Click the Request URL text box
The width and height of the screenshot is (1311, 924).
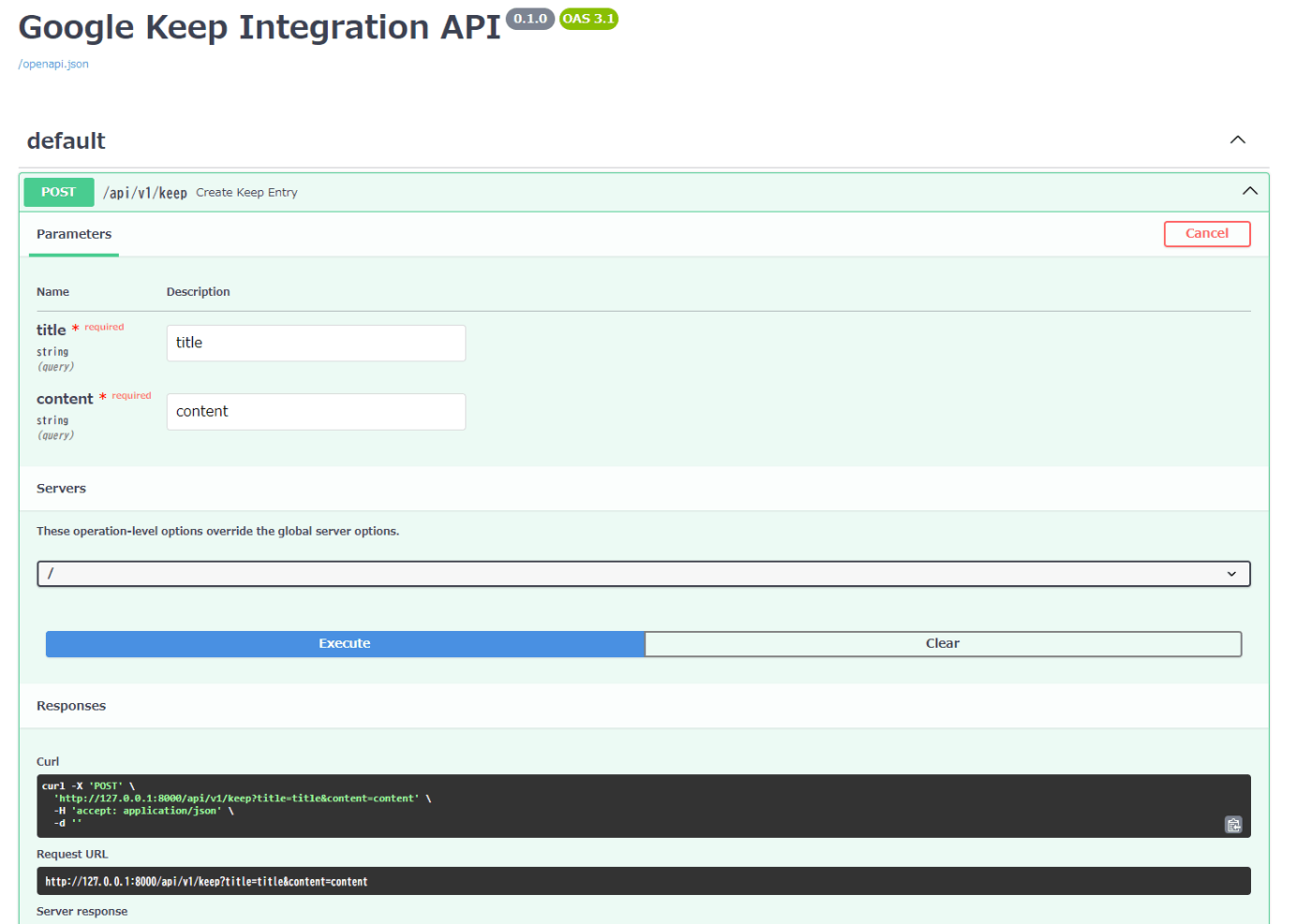point(643,881)
